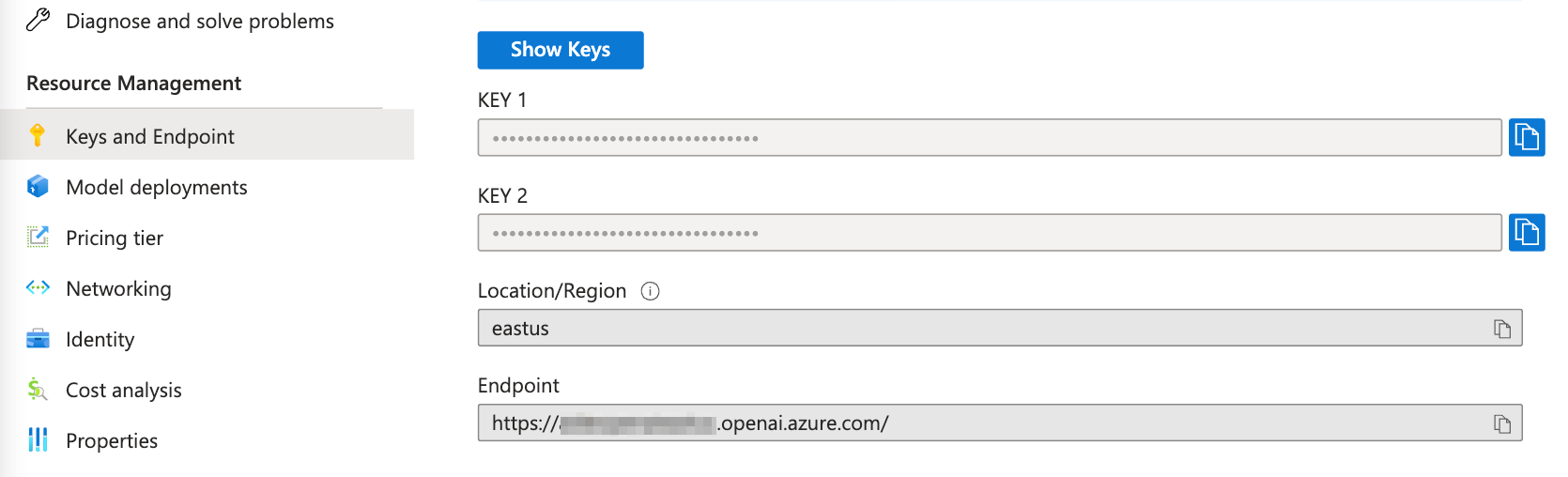Click the Properties bars icon
This screenshot has width=1568, height=477.
click(x=38, y=439)
